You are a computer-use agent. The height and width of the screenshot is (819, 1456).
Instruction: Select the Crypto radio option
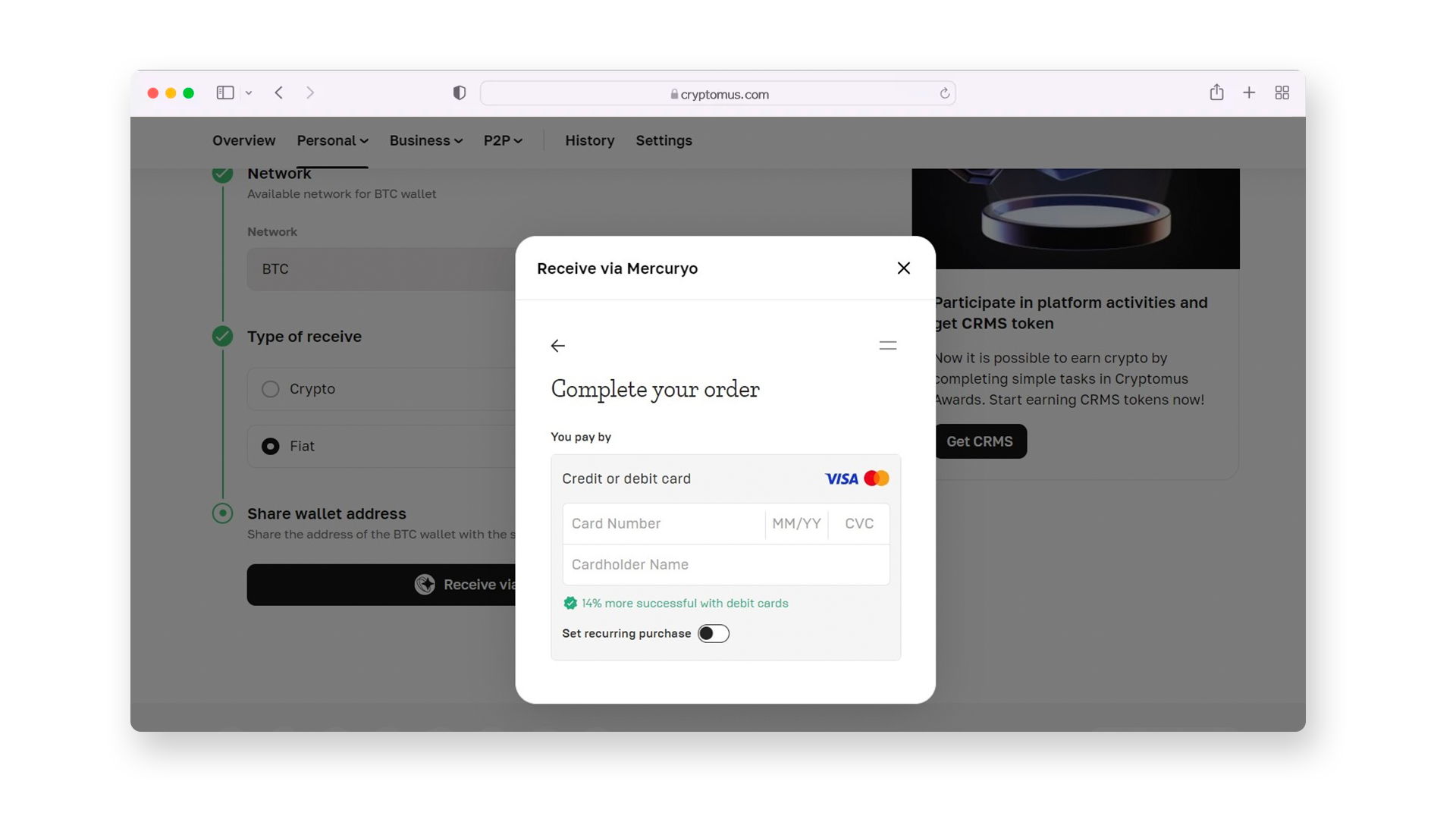coord(271,389)
